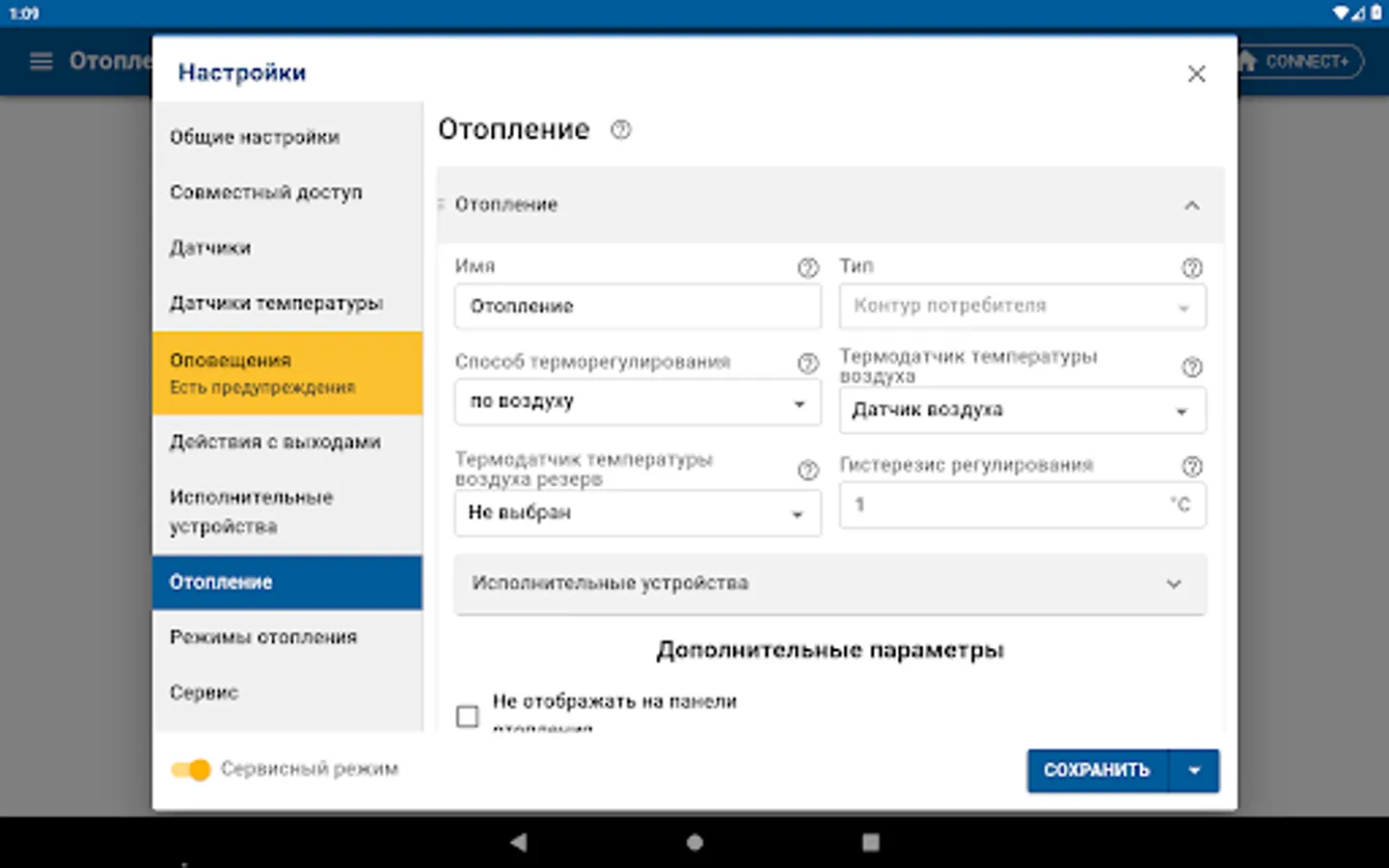Screen dimensions: 1389x868
Task: Click the Настройки dialog title
Action: click(x=242, y=73)
